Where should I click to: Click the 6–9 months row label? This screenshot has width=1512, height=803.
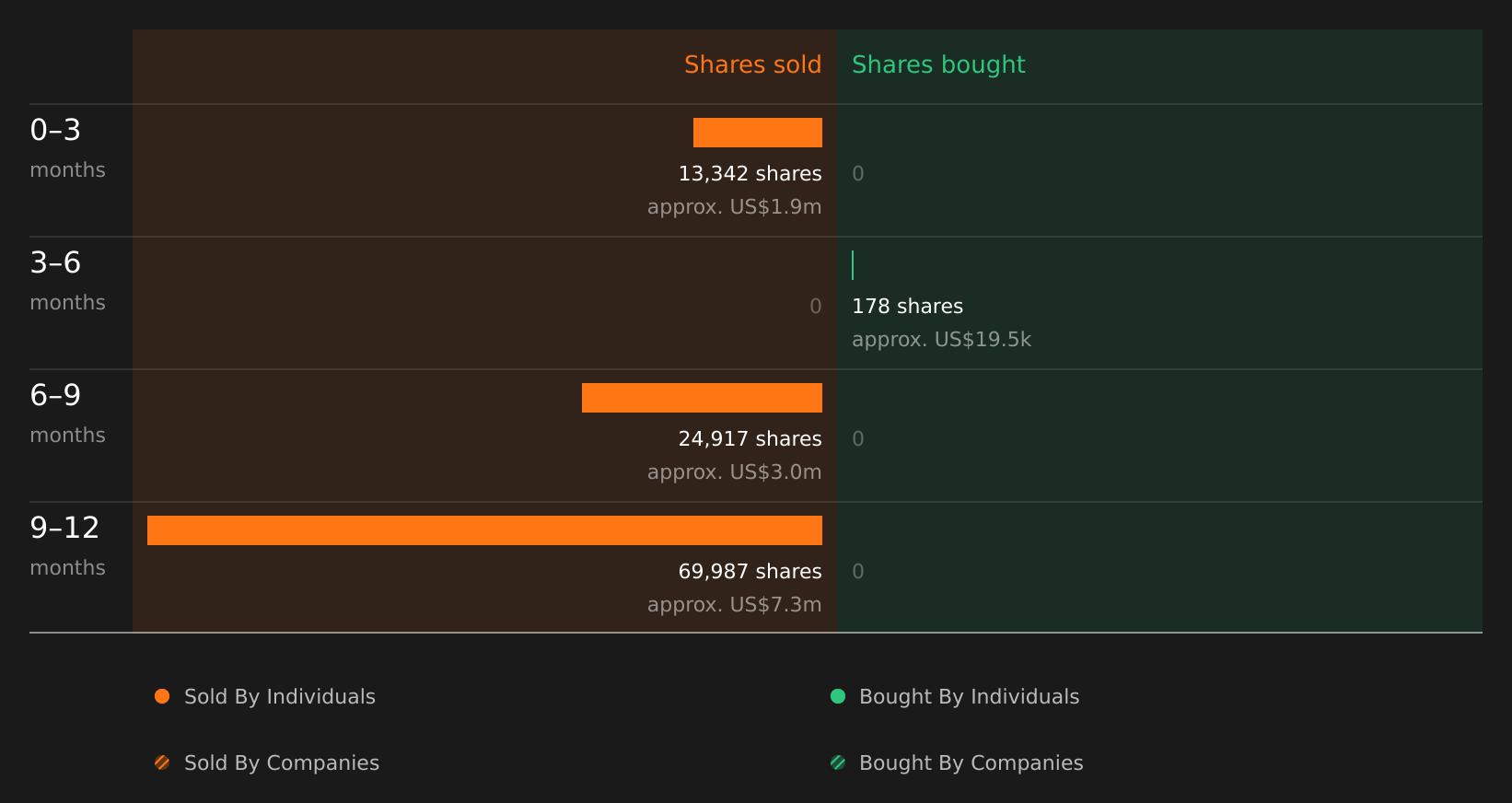pyautogui.click(x=67, y=413)
